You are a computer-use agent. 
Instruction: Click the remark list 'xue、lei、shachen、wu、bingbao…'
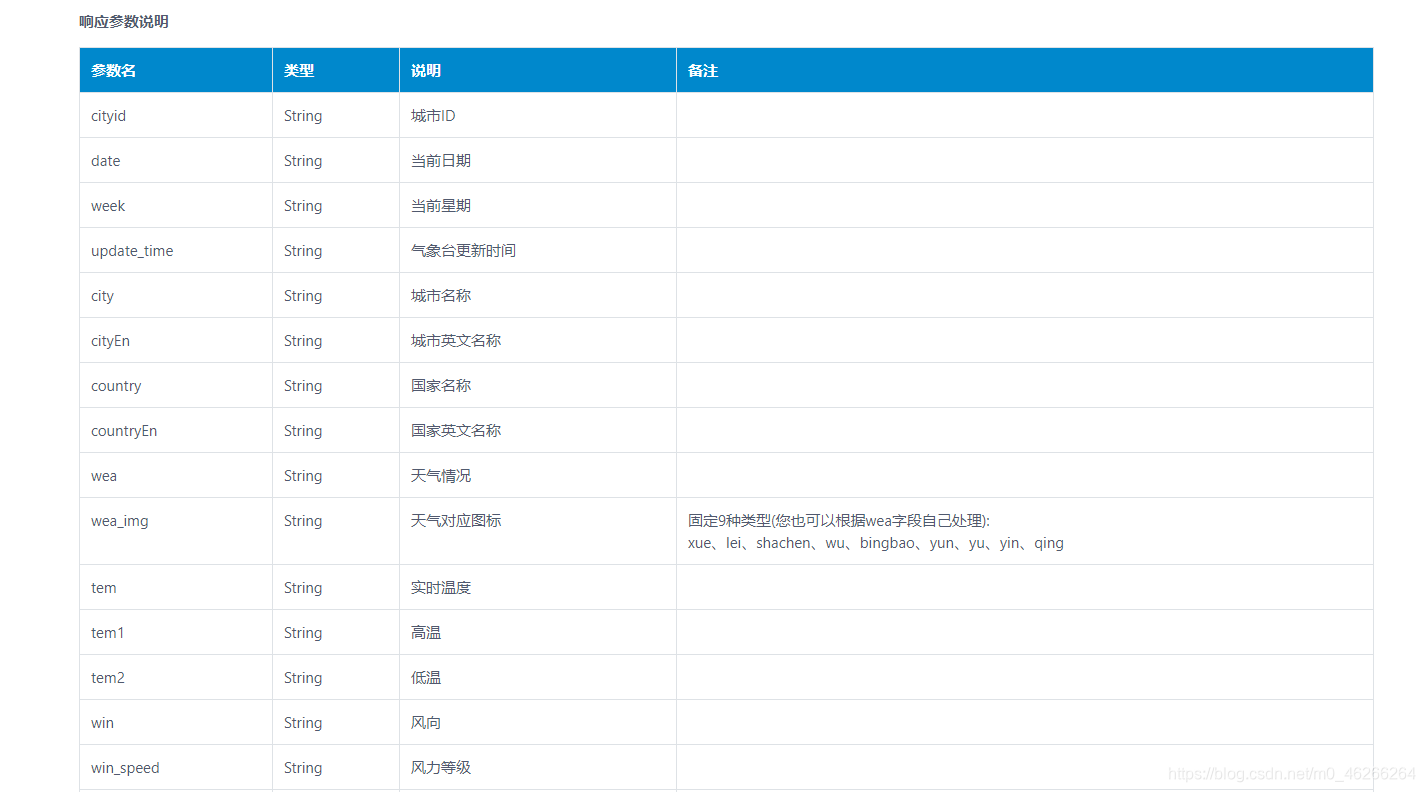point(876,543)
